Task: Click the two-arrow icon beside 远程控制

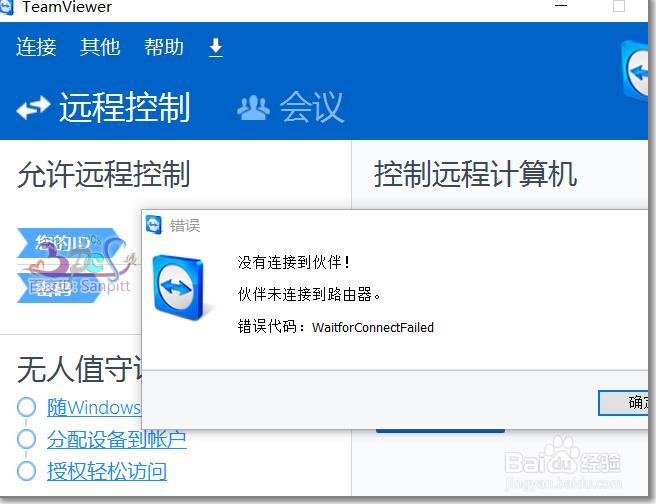Action: pos(33,108)
